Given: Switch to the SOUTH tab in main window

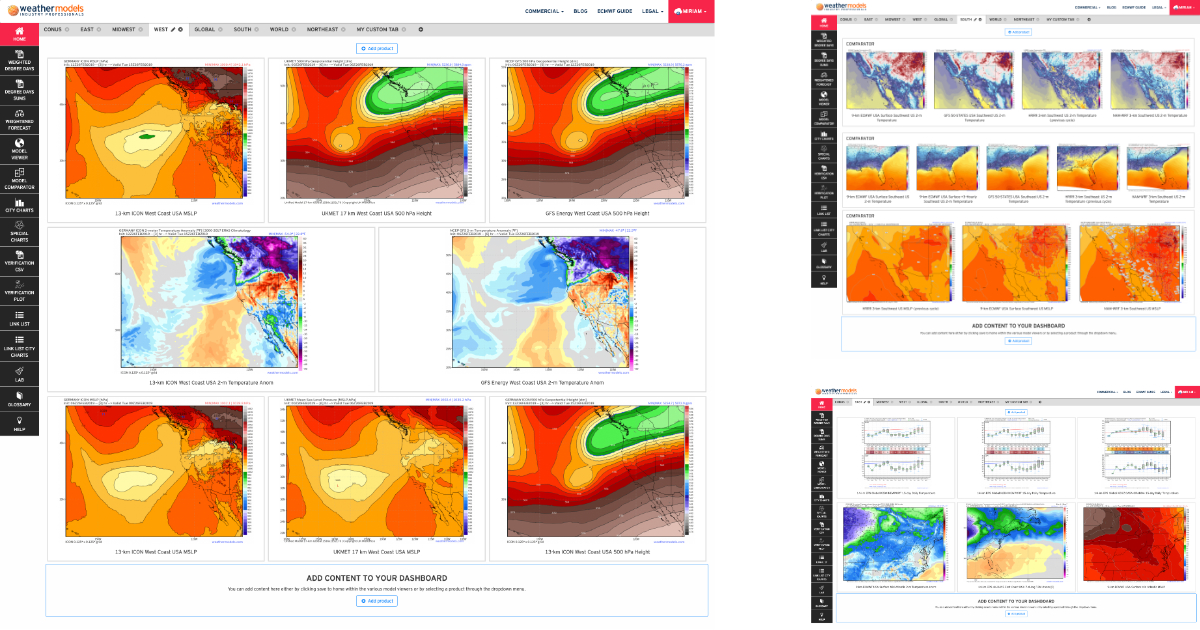Looking at the screenshot, I should click(x=243, y=29).
